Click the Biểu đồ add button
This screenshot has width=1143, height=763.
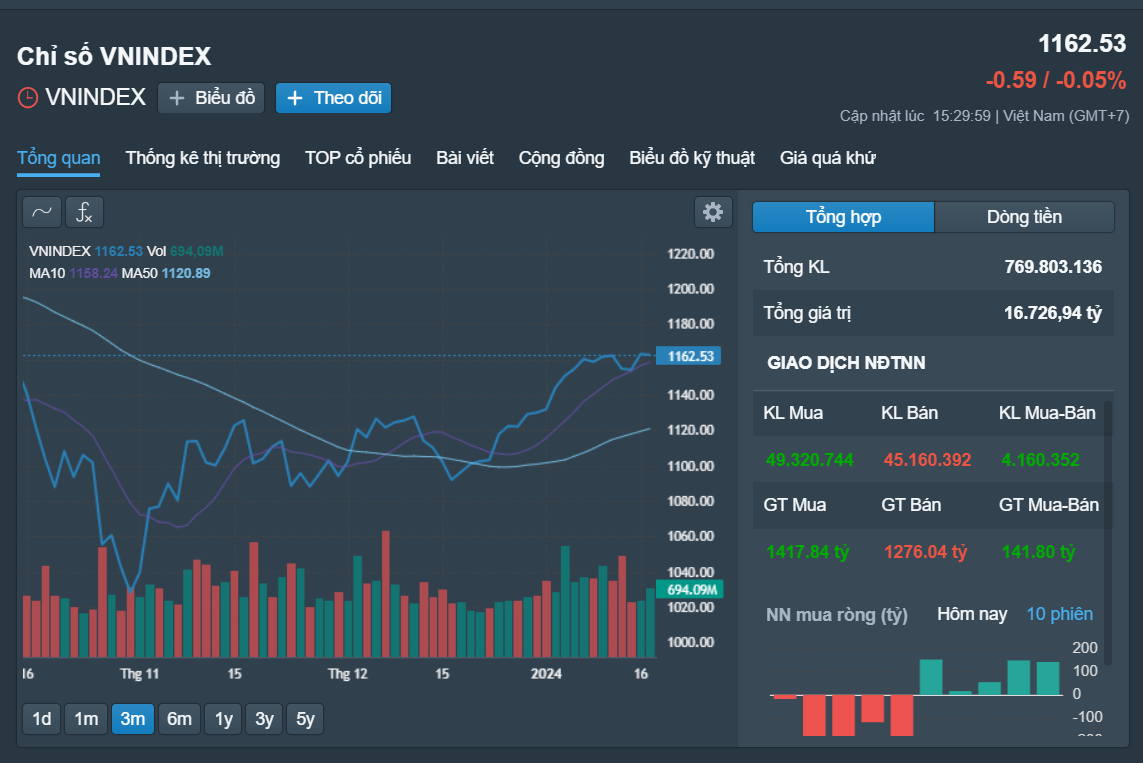coord(211,98)
